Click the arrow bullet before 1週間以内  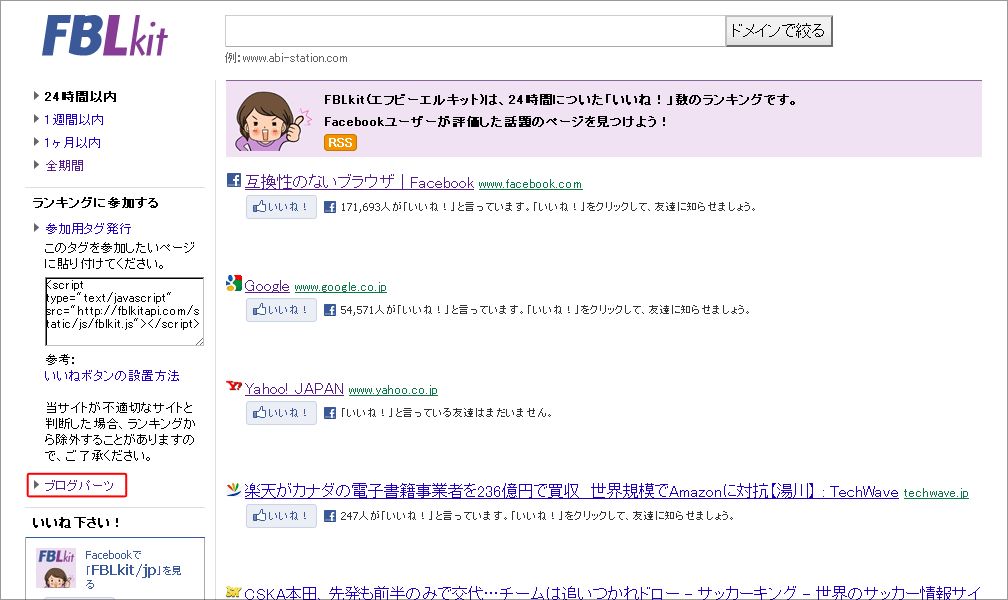pos(36,119)
